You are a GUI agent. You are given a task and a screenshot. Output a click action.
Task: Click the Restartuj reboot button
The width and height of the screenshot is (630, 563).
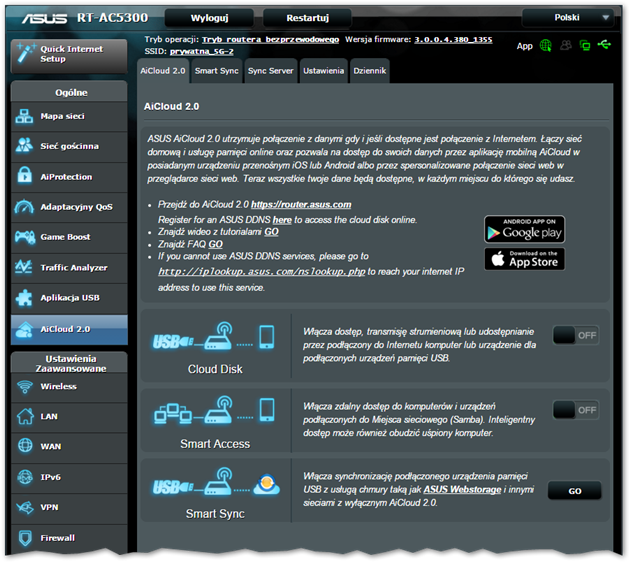click(x=307, y=18)
